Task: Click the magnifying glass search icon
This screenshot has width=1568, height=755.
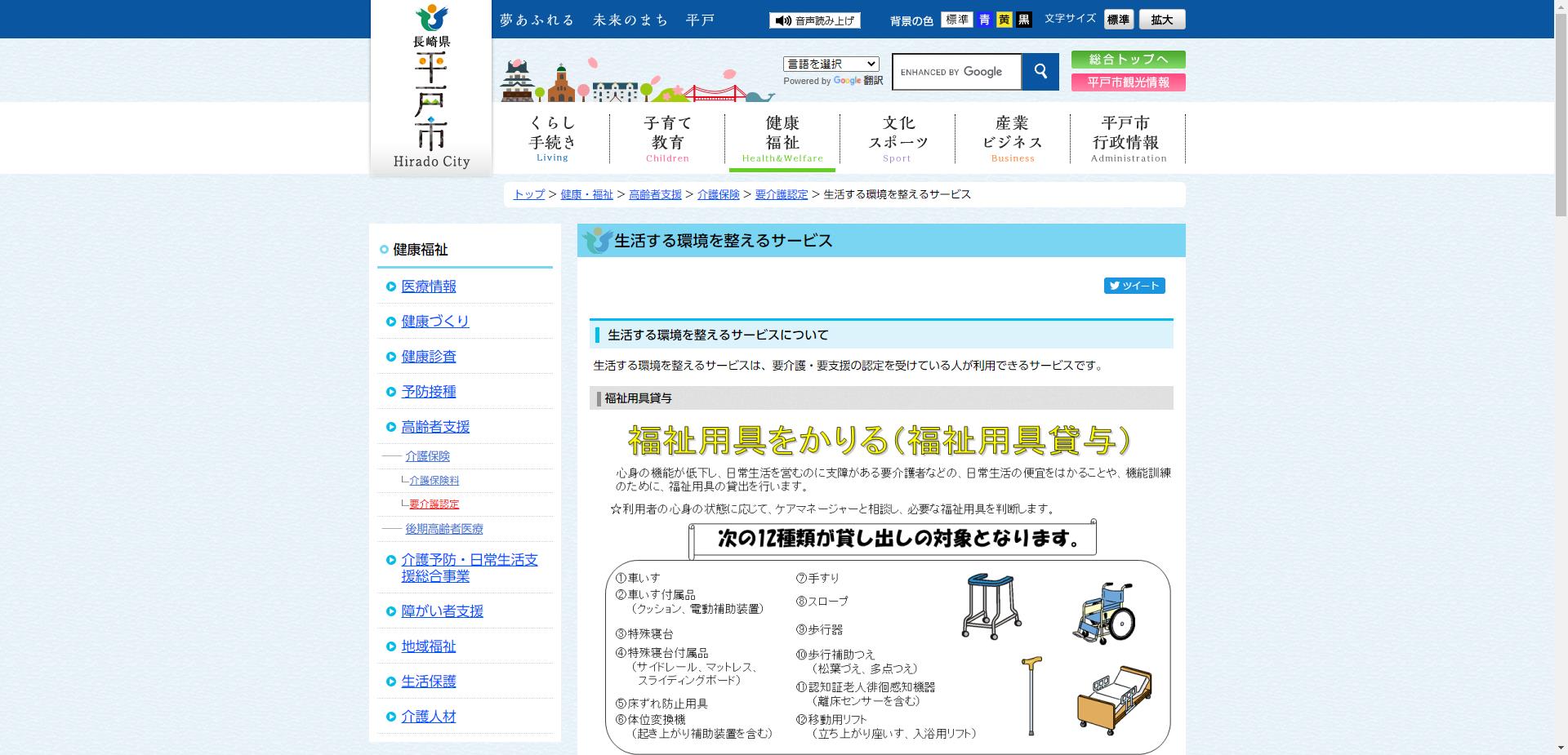Action: [1040, 72]
